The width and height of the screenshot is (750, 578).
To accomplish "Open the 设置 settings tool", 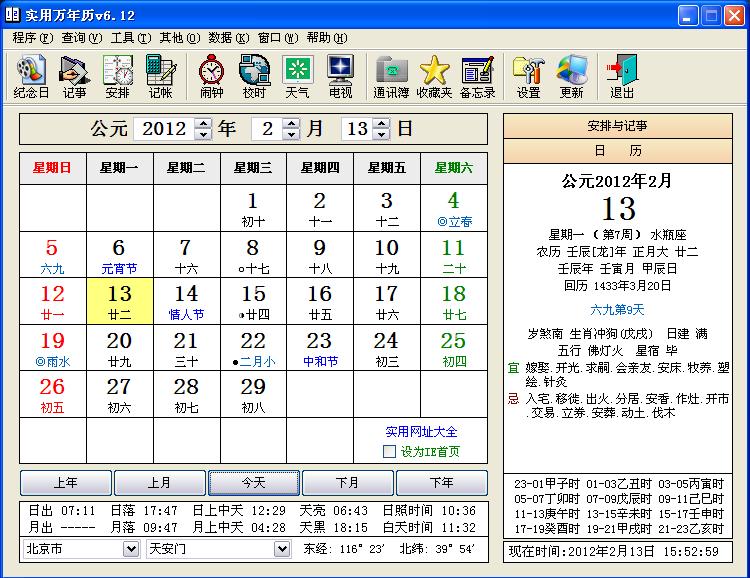I will (x=528, y=77).
